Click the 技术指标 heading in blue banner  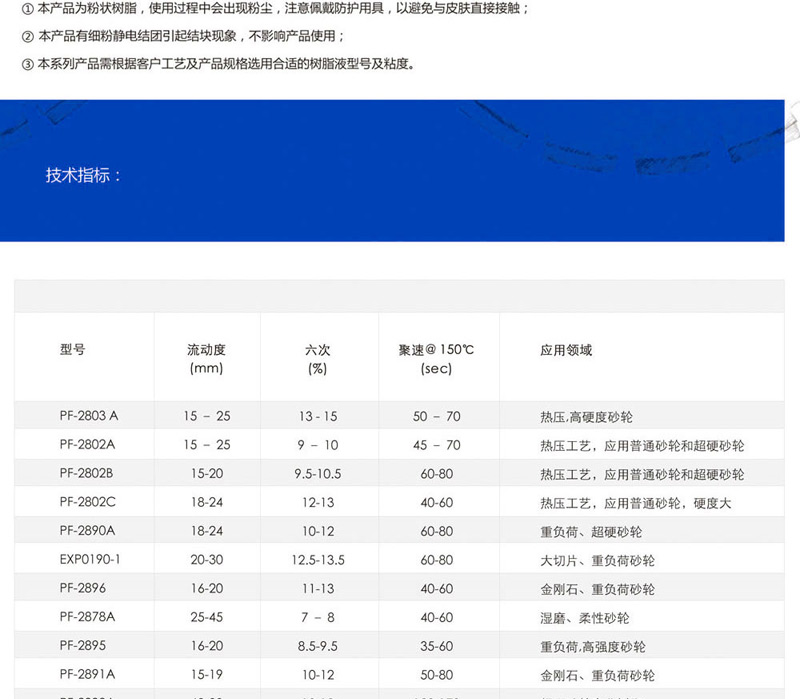click(84, 175)
